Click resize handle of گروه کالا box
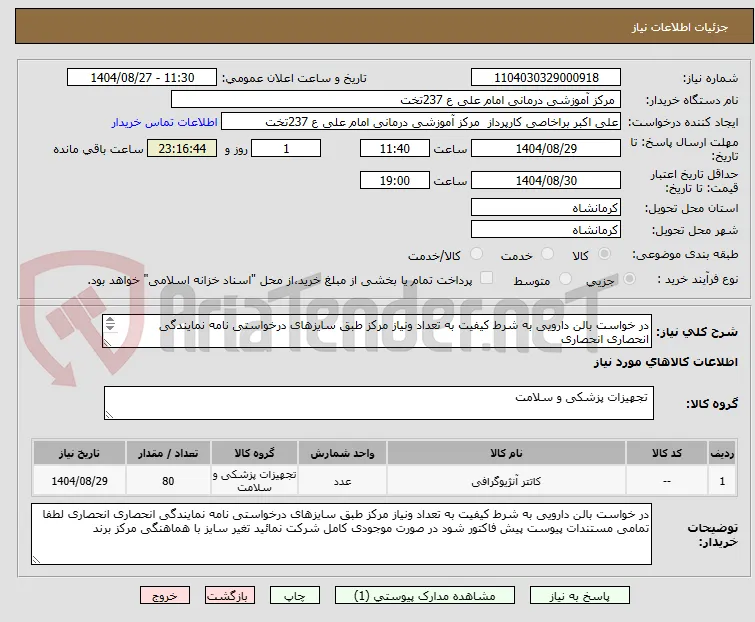 pos(109,415)
